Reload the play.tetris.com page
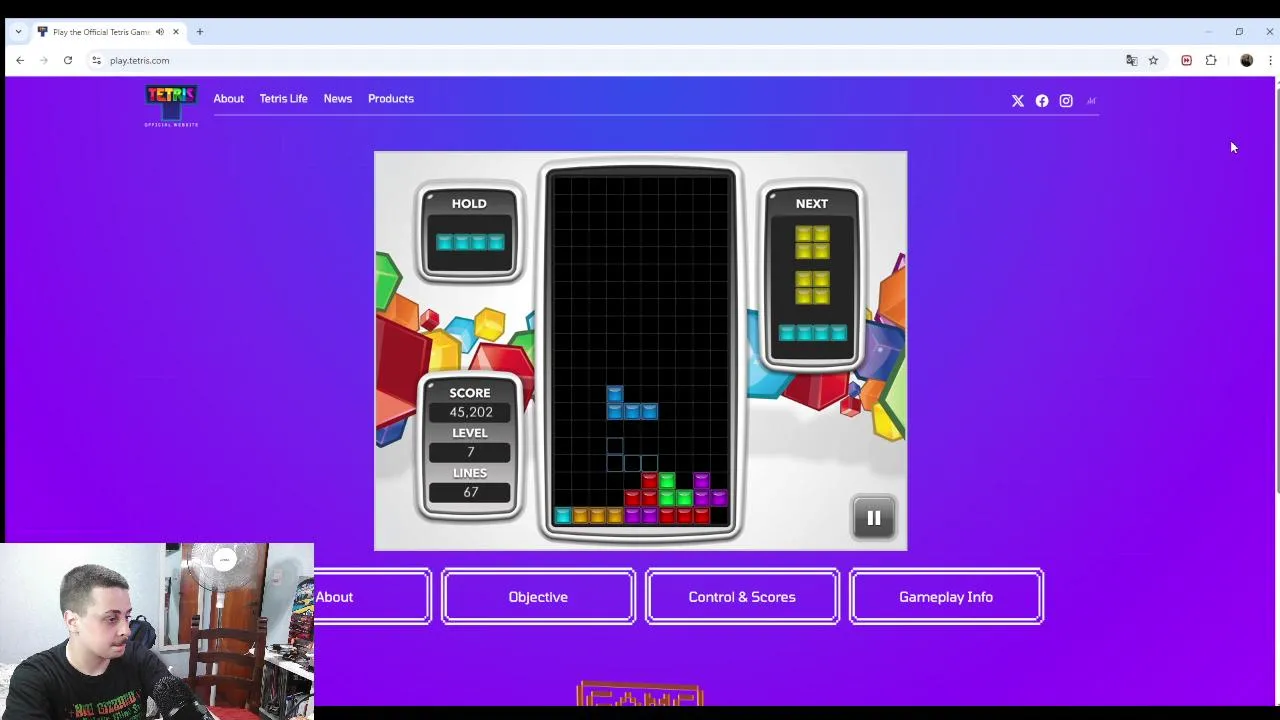This screenshot has width=1280, height=720. point(68,60)
